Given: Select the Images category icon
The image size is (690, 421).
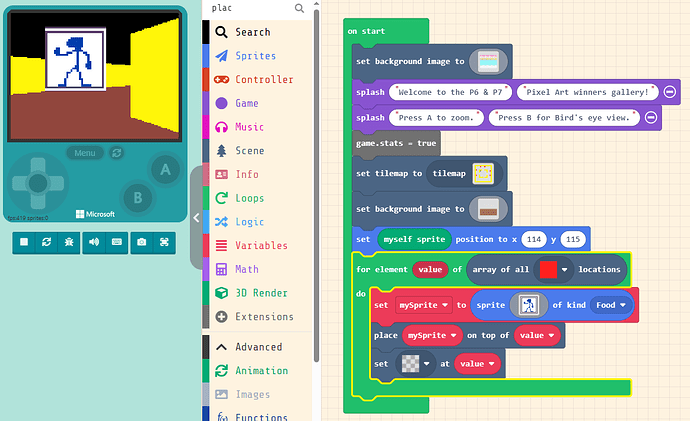Looking at the screenshot, I should pos(221,395).
